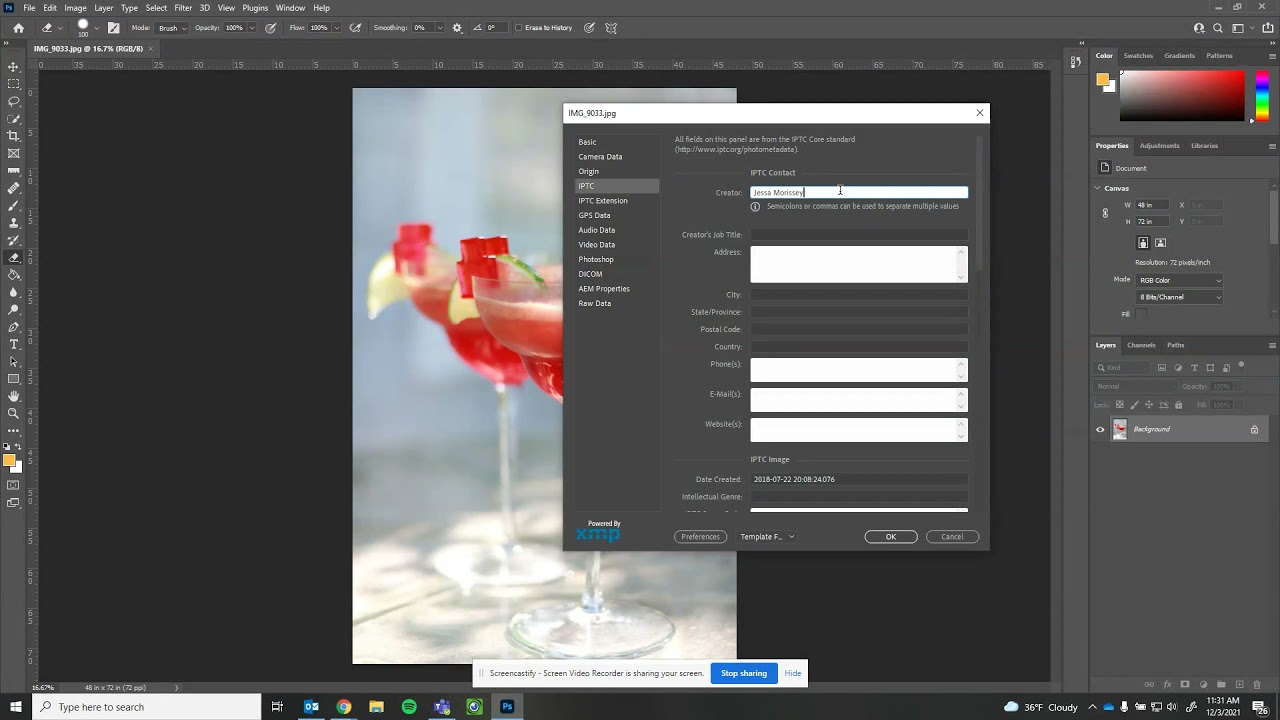Open the Plugins menu
This screenshot has width=1280, height=720.
[x=255, y=8]
